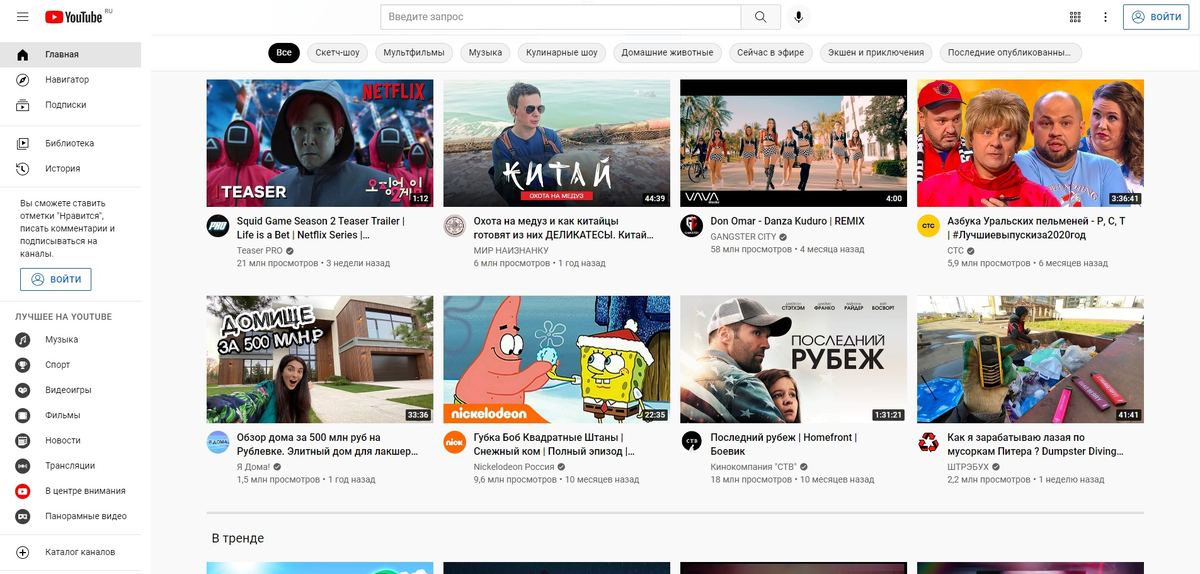
Task: Go to Teaser PRO channel name
Action: [259, 250]
